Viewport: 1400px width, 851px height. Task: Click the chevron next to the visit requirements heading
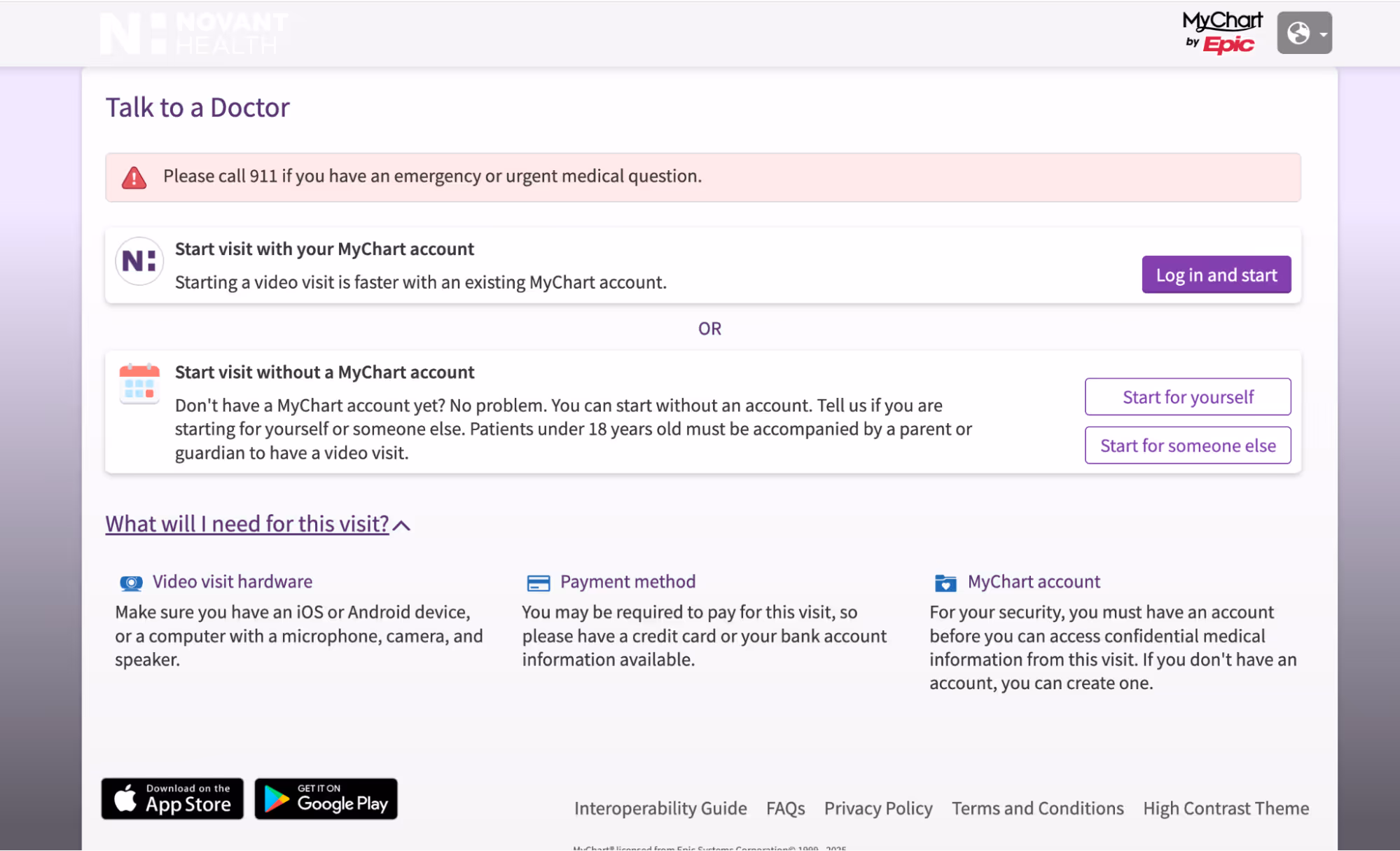(x=402, y=523)
